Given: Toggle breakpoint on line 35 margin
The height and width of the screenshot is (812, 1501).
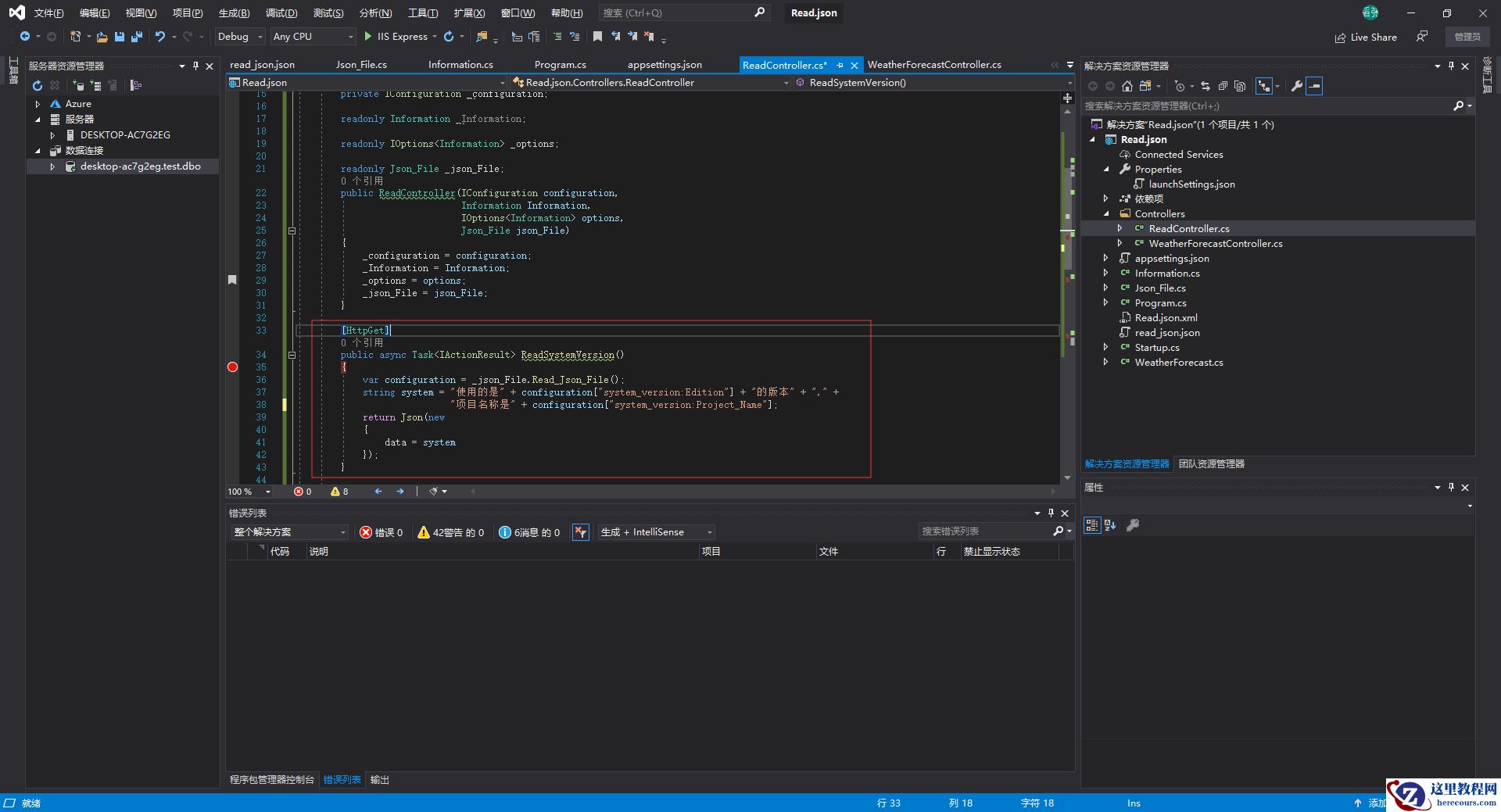Looking at the screenshot, I should [x=232, y=367].
